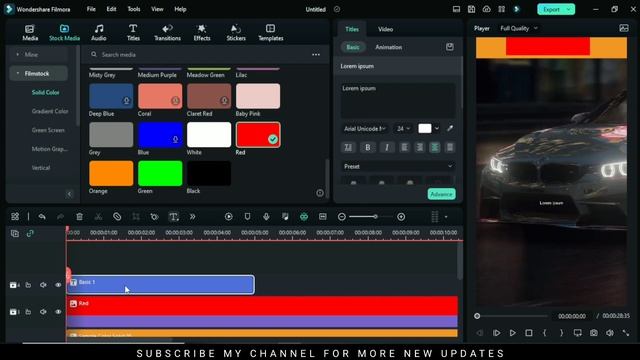Click the add track icon above track headers
Screen dimensions: 640x360
[15, 233]
